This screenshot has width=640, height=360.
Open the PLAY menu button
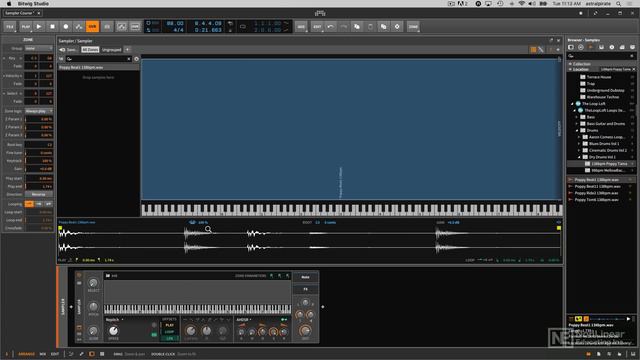25,27
